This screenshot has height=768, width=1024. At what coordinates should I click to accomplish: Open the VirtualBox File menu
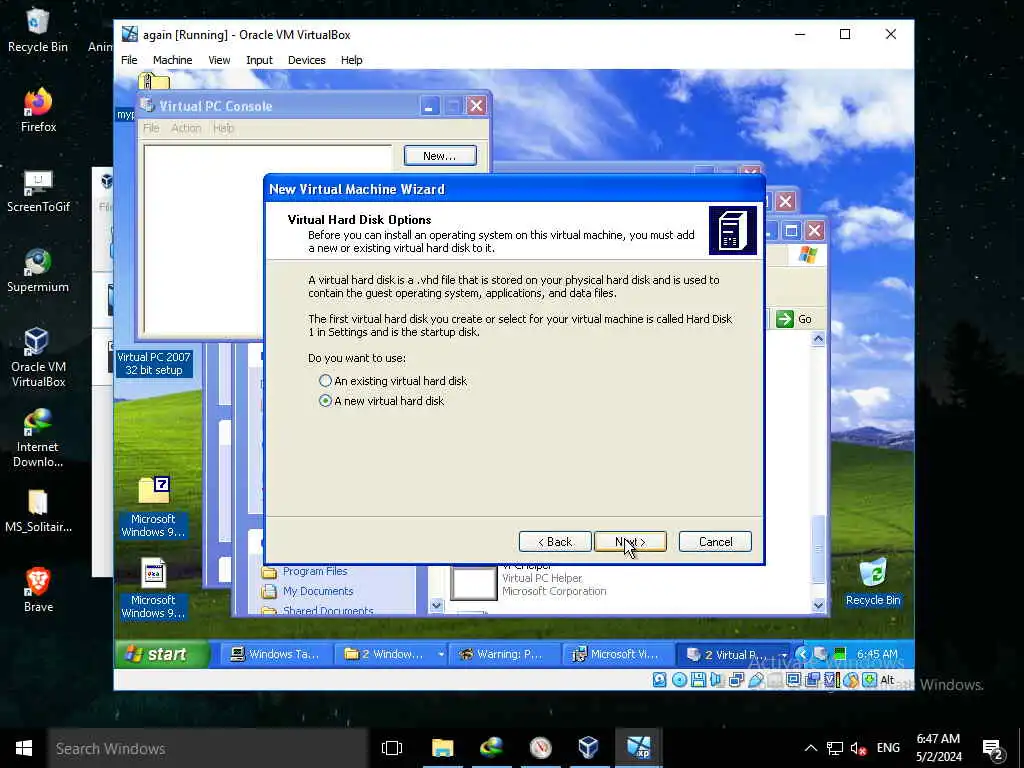click(129, 60)
